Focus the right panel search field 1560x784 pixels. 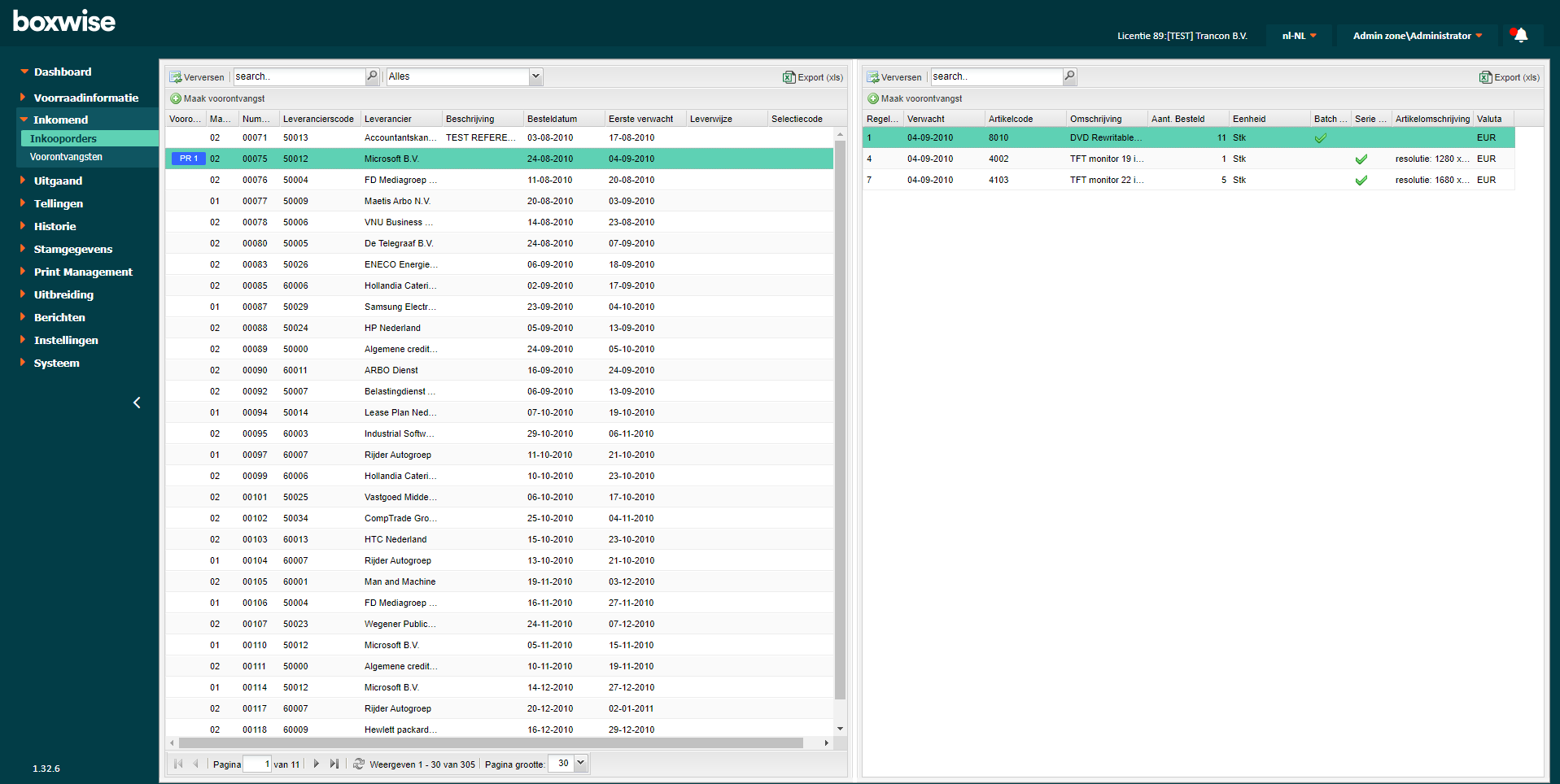tap(997, 76)
